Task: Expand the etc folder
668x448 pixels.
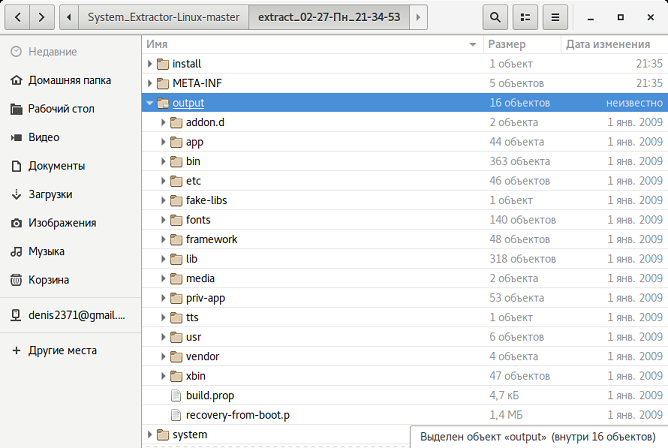Action: (163, 181)
